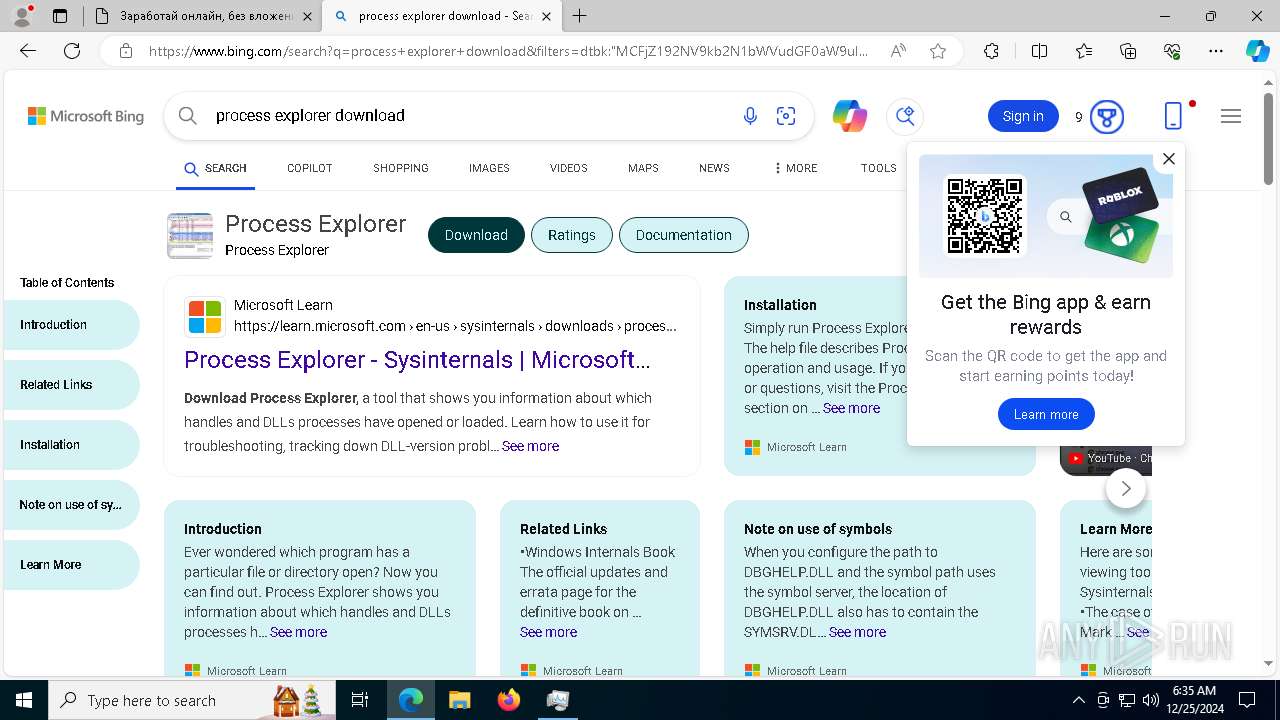Click the Sign in button
Image resolution: width=1280 pixels, height=720 pixels.
tap(1023, 116)
